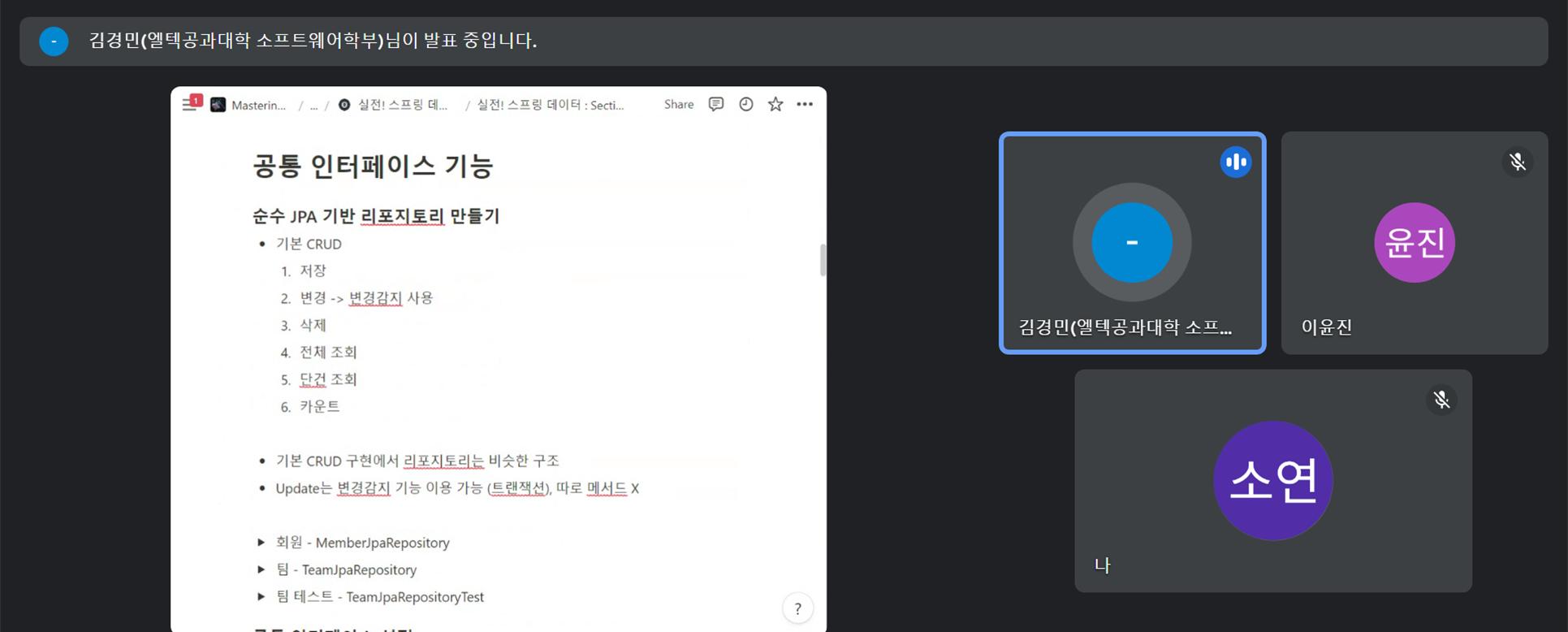
Task: Click the presenter avatar in top banner
Action: pos(54,41)
